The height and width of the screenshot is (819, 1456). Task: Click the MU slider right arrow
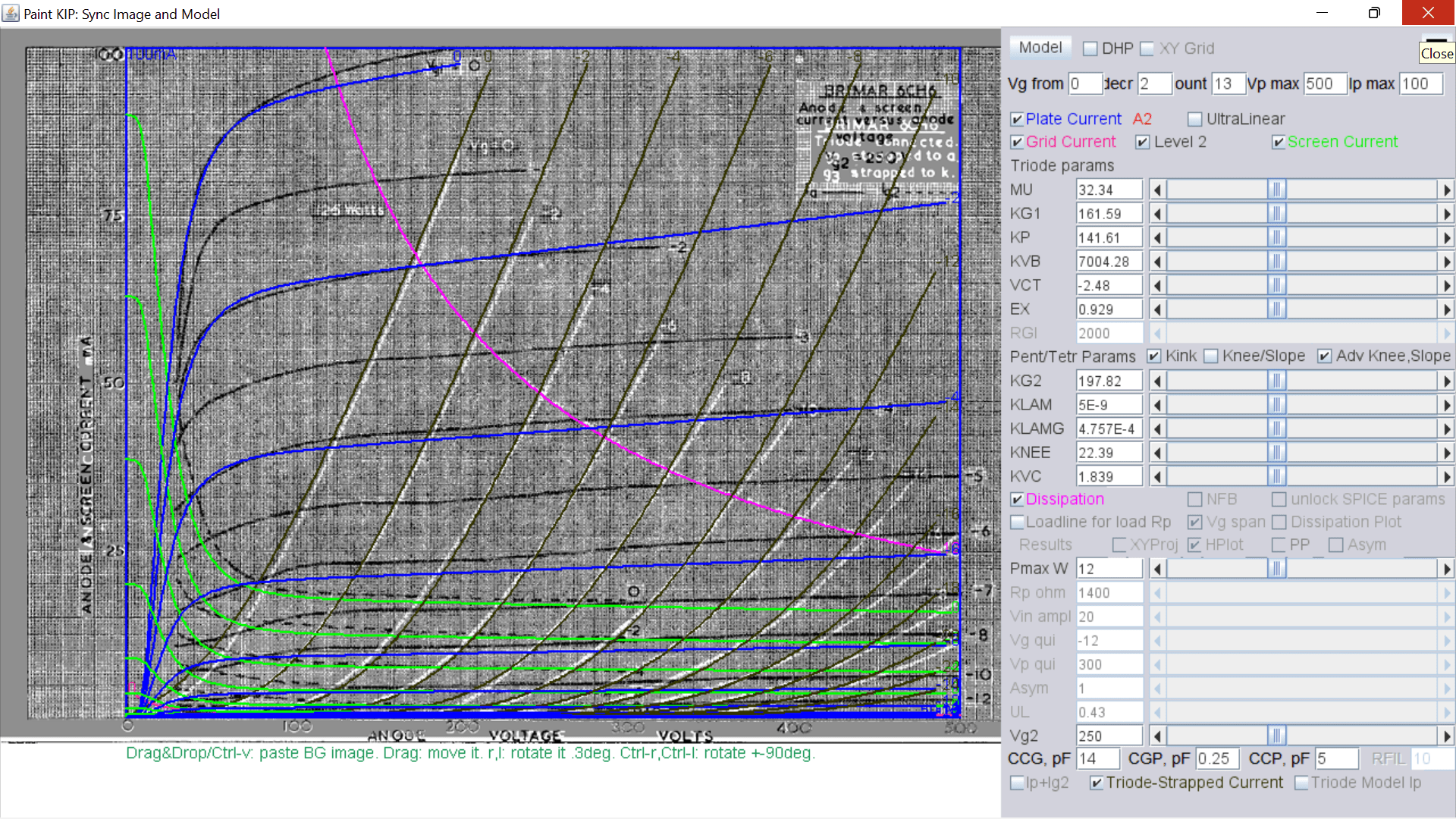point(1446,190)
